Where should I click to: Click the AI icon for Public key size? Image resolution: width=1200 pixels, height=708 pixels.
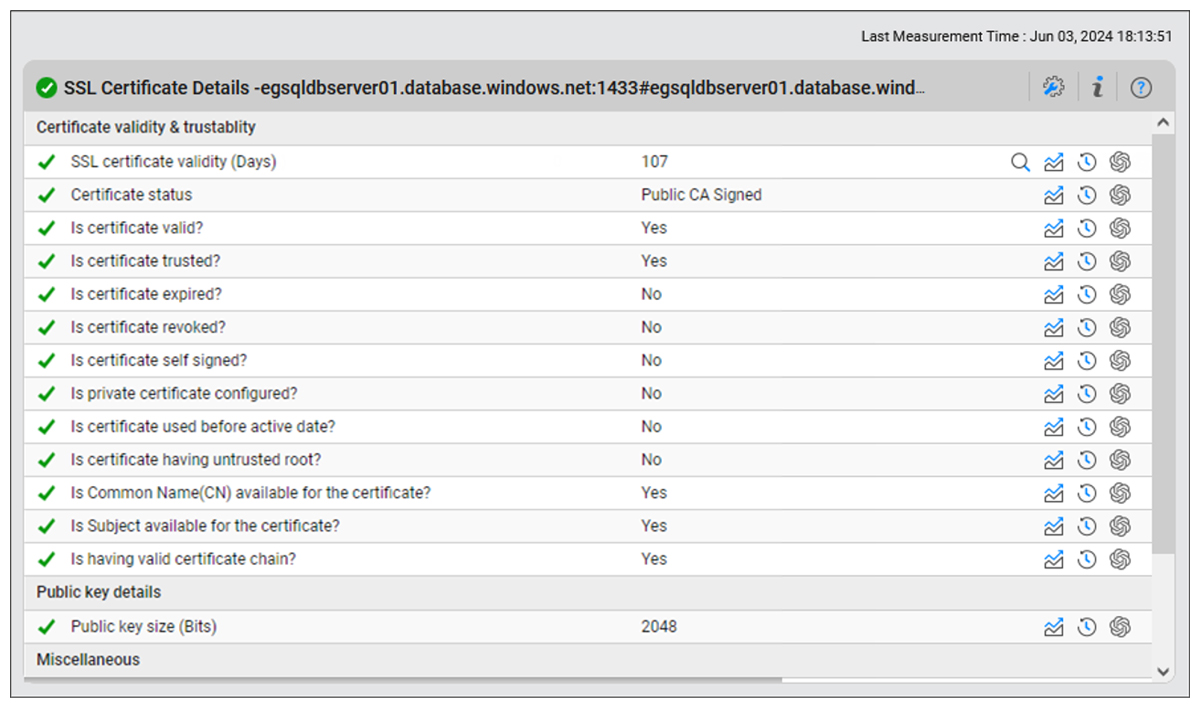[1120, 627]
